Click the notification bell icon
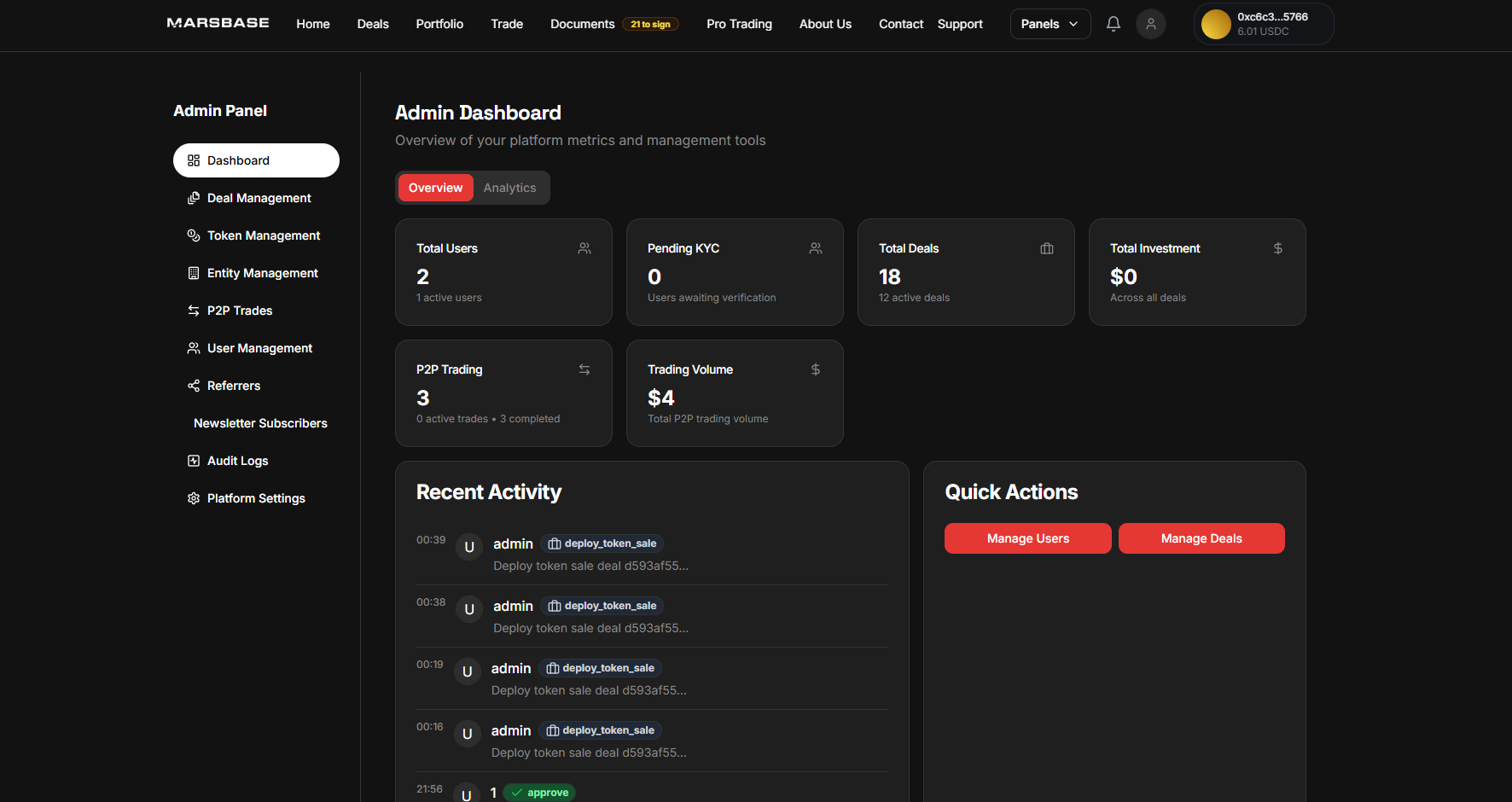This screenshot has width=1512, height=802. 1113,24
